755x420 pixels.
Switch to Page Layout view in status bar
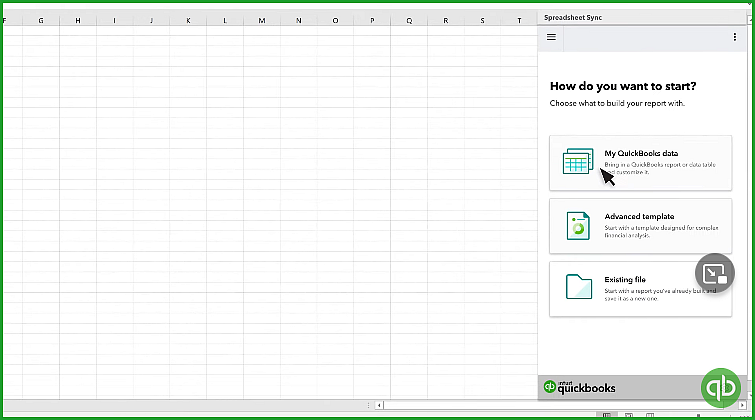point(628,415)
